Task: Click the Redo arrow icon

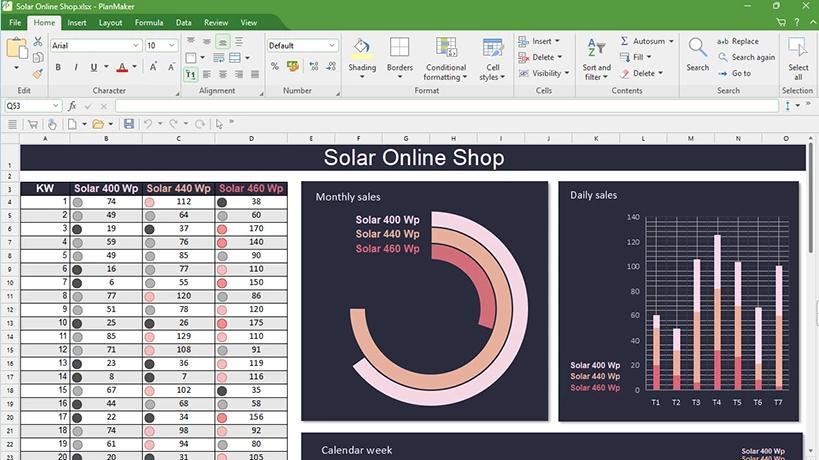Action: pos(173,124)
